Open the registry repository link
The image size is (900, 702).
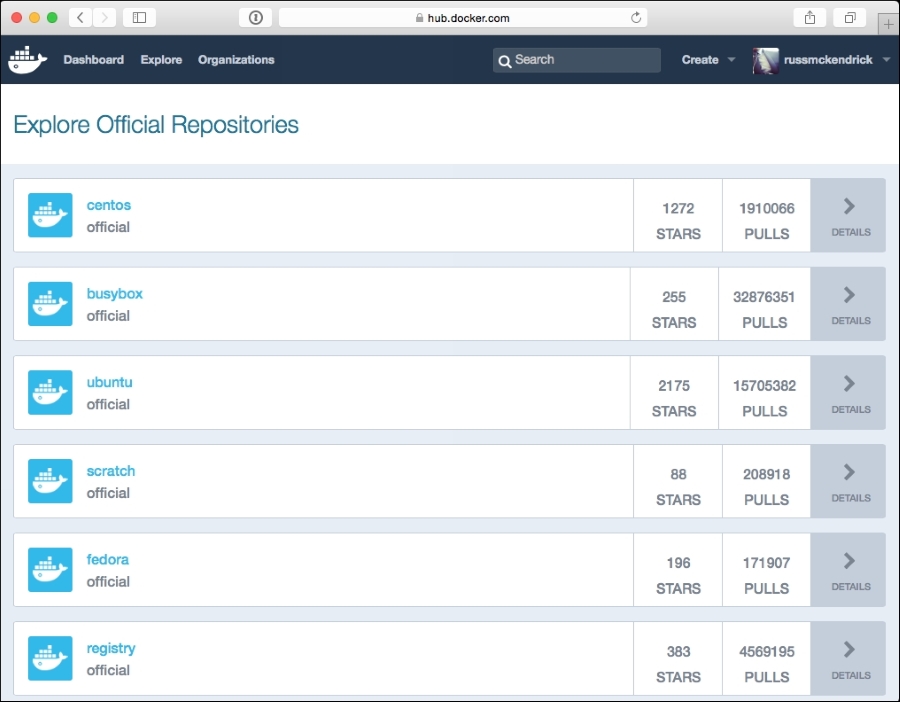click(x=111, y=649)
